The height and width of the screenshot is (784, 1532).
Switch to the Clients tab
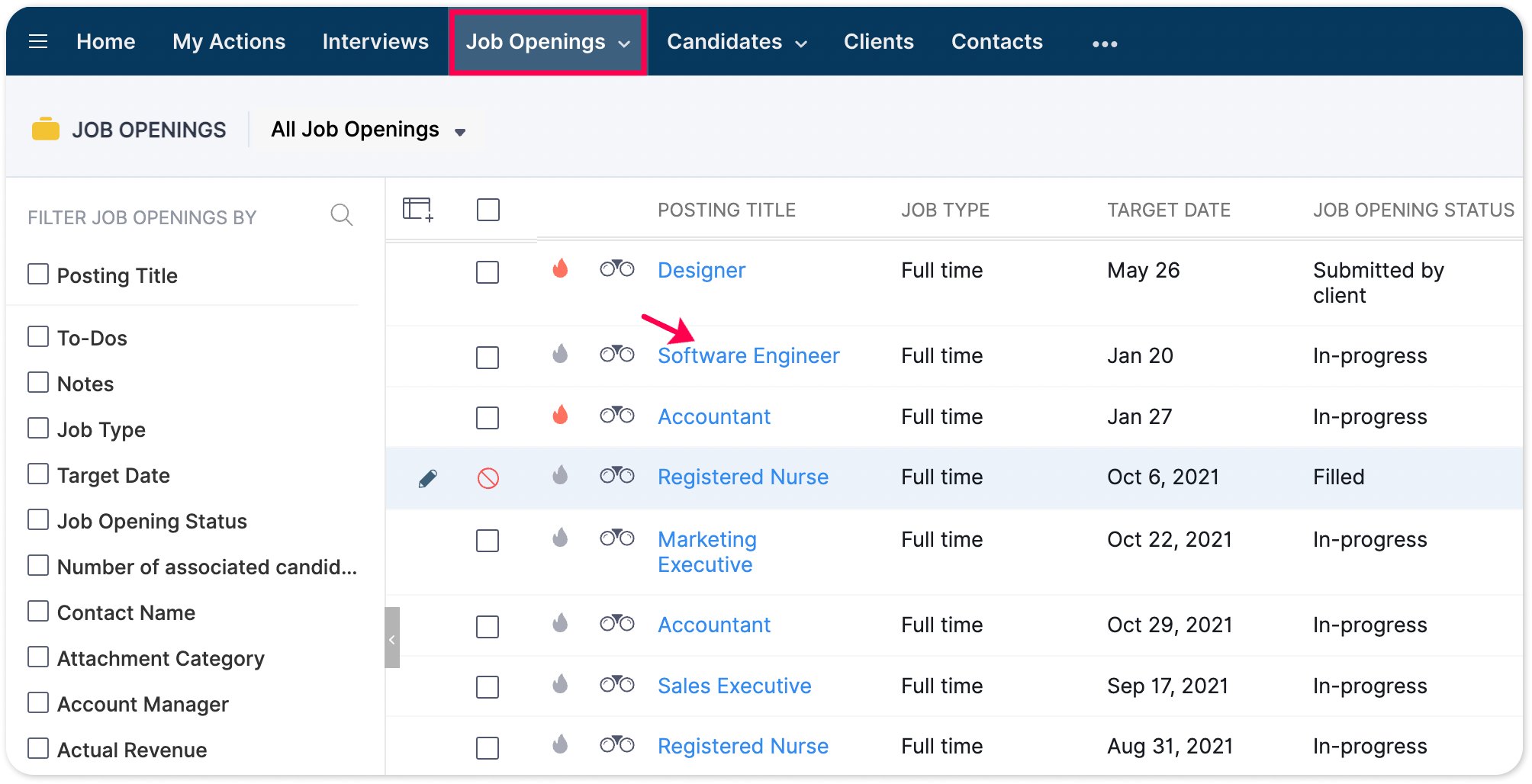coord(878,41)
